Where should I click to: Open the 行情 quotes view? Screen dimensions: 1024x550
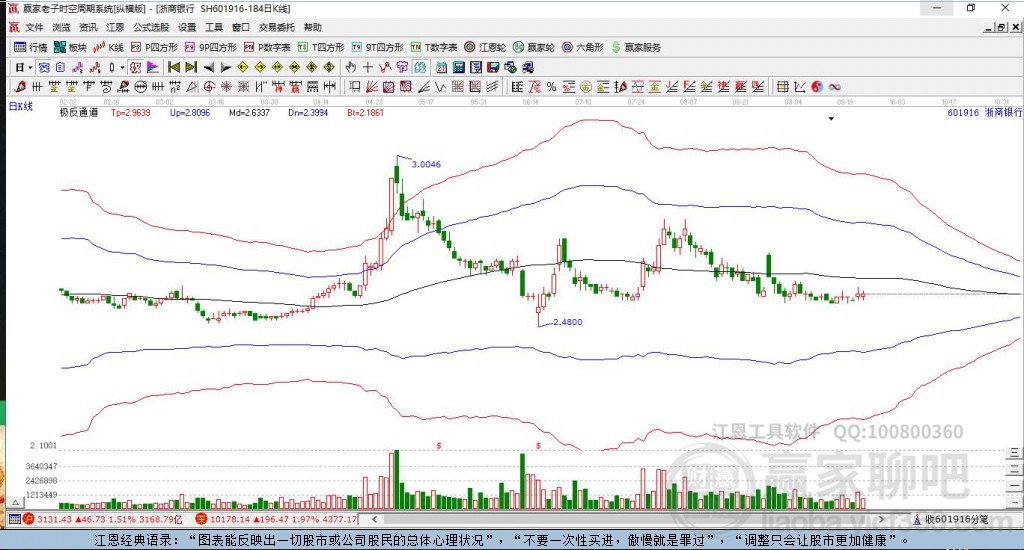pos(31,47)
